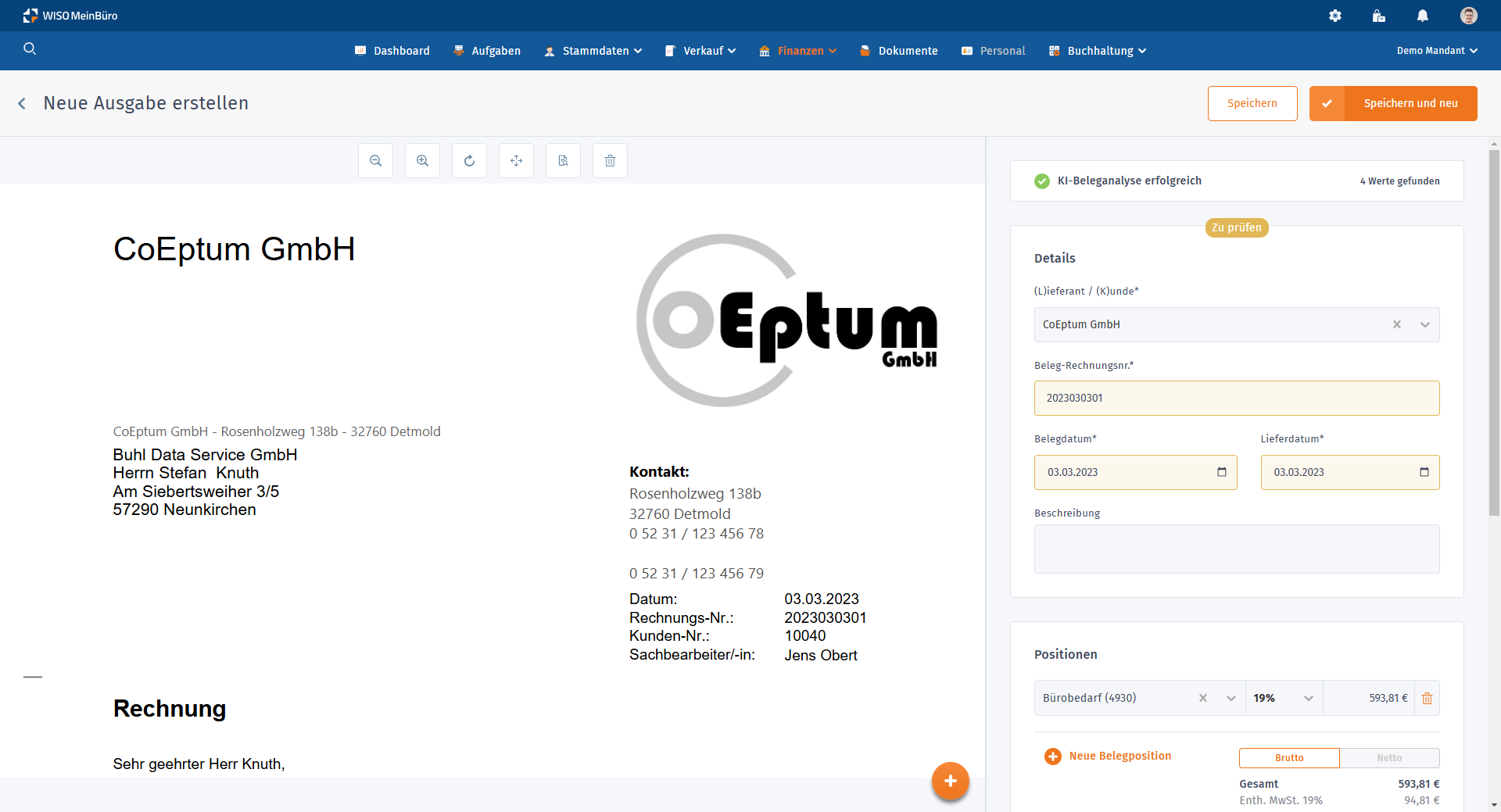
Task: Click the floating orange plus button
Action: pos(951,781)
